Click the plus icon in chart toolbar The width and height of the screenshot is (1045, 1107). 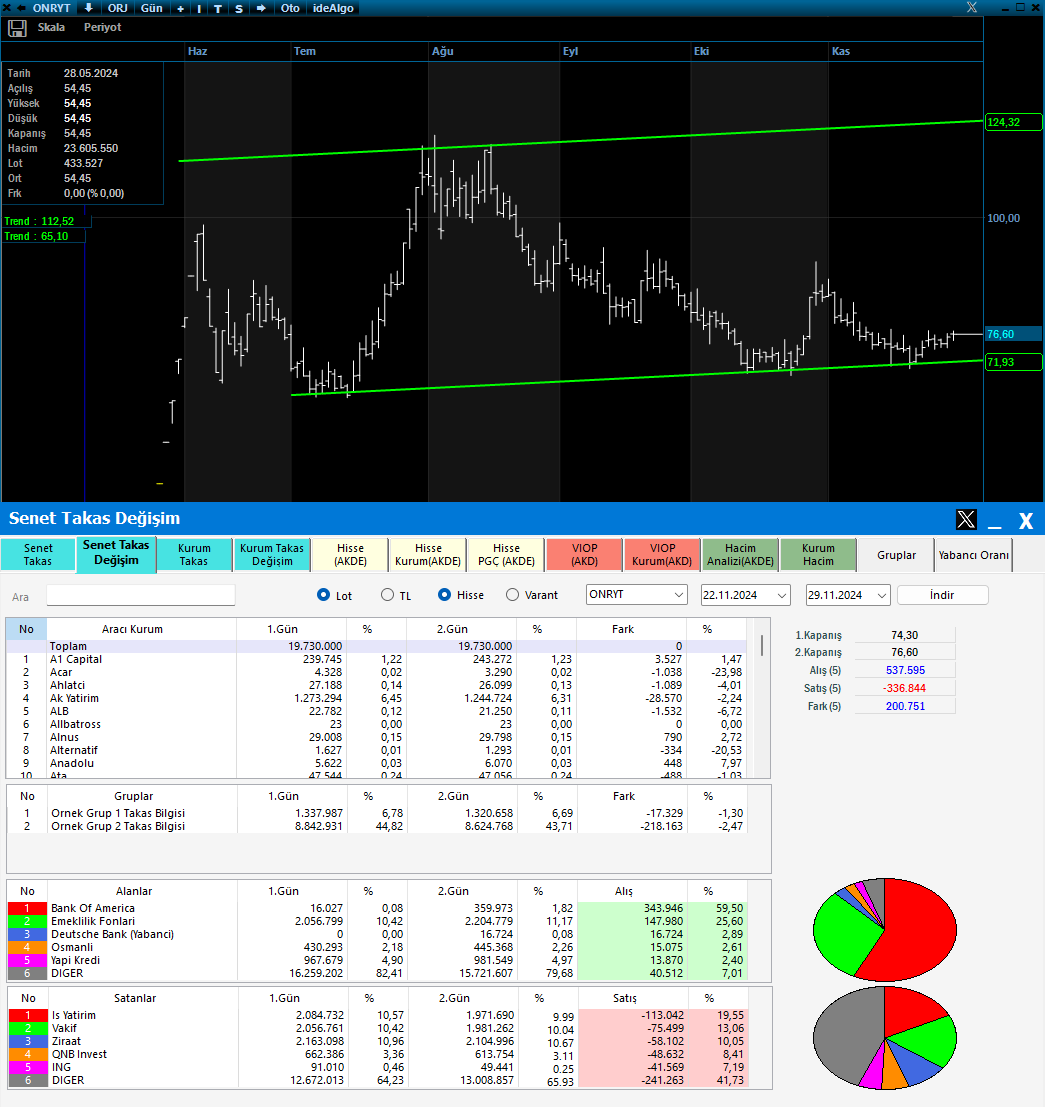pos(181,8)
